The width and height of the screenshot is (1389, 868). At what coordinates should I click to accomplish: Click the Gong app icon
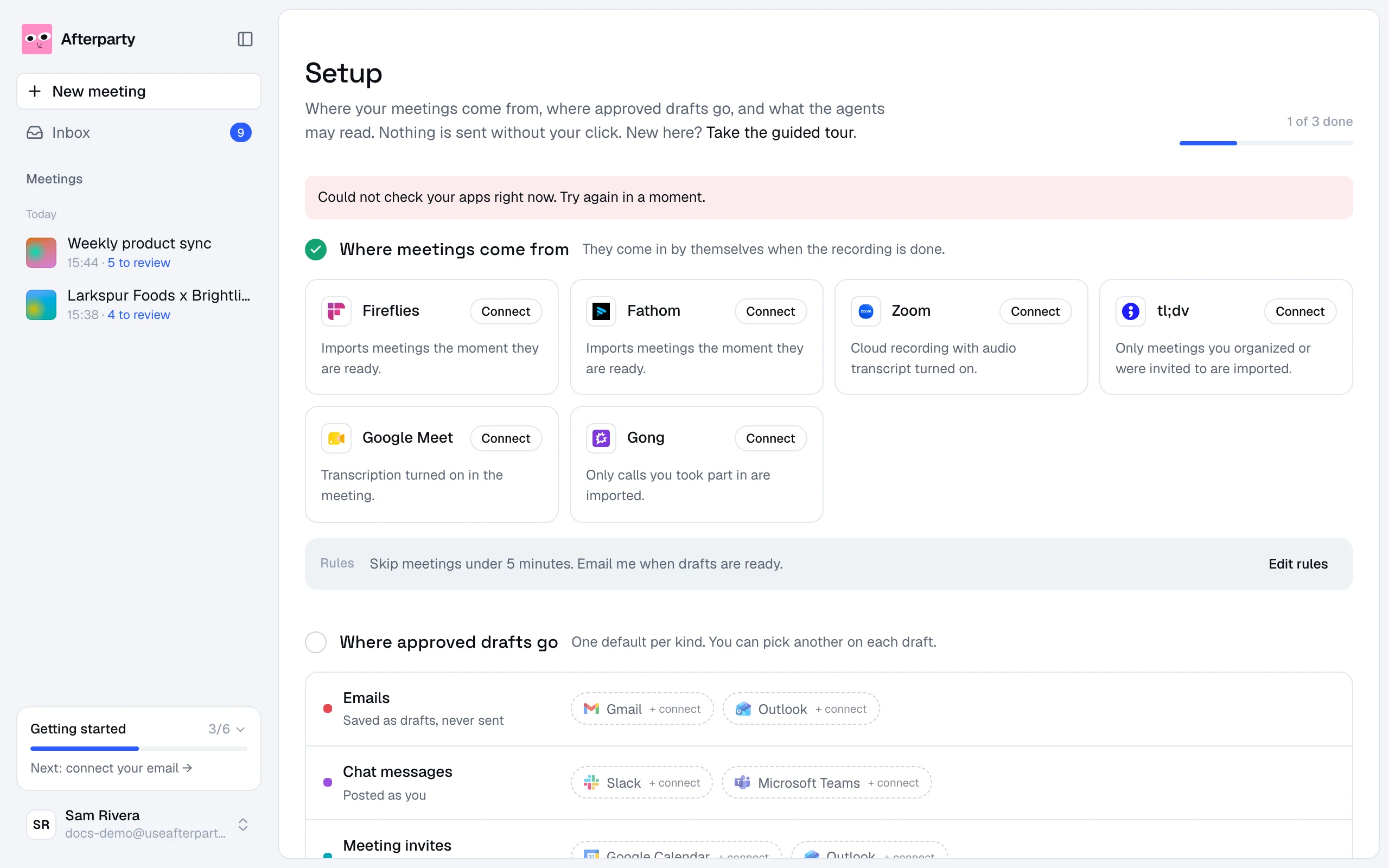601,438
